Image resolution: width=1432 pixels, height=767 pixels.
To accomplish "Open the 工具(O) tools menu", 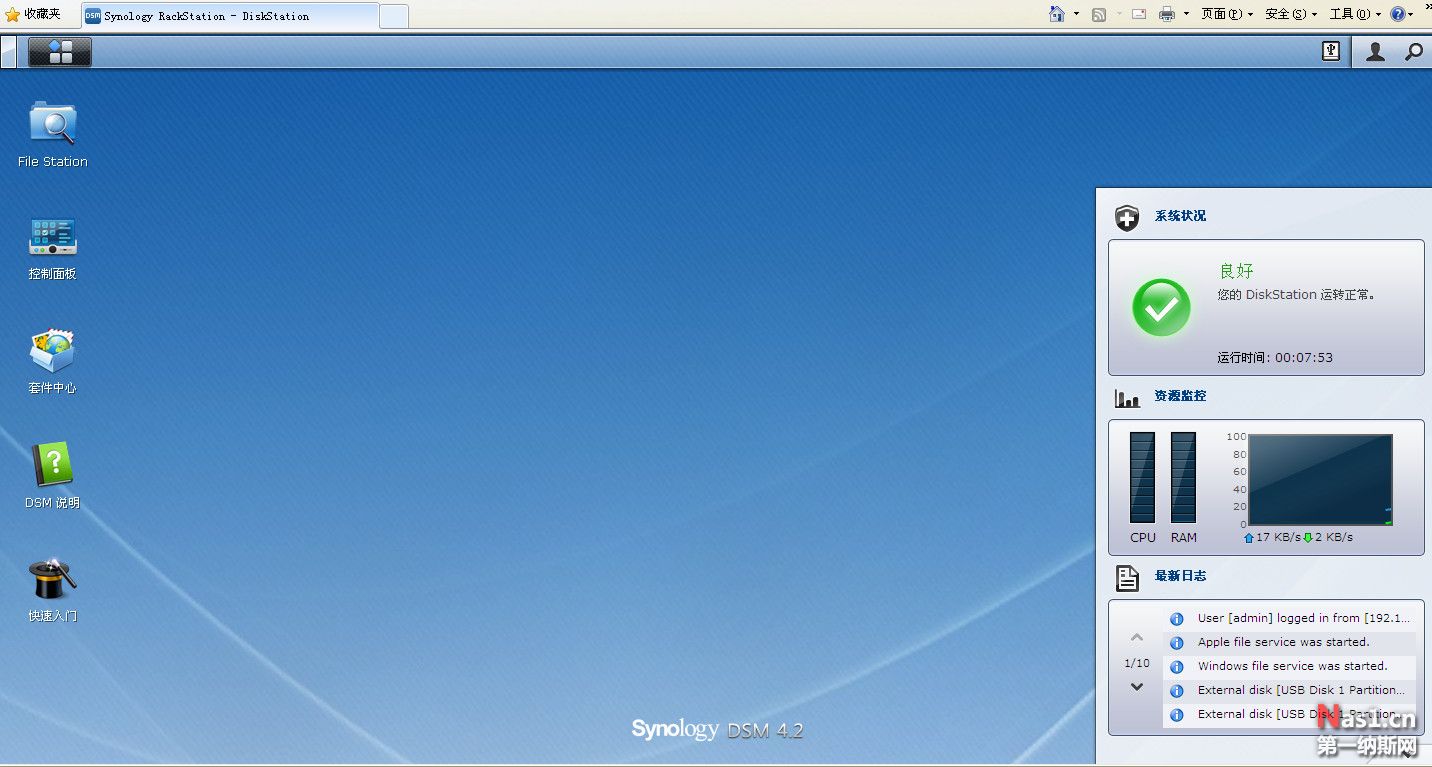I will click(1355, 14).
